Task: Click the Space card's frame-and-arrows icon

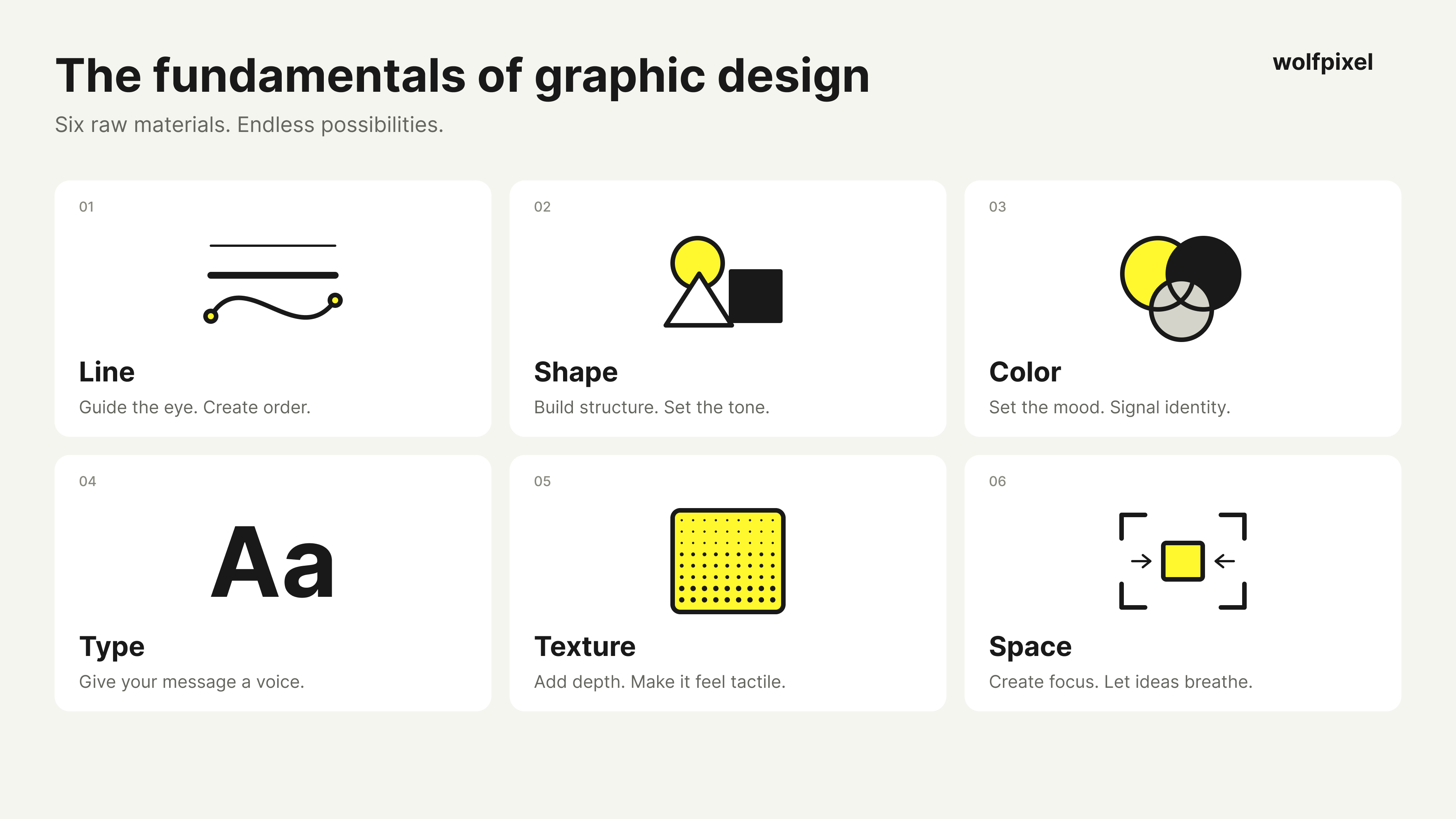Action: (x=1183, y=561)
